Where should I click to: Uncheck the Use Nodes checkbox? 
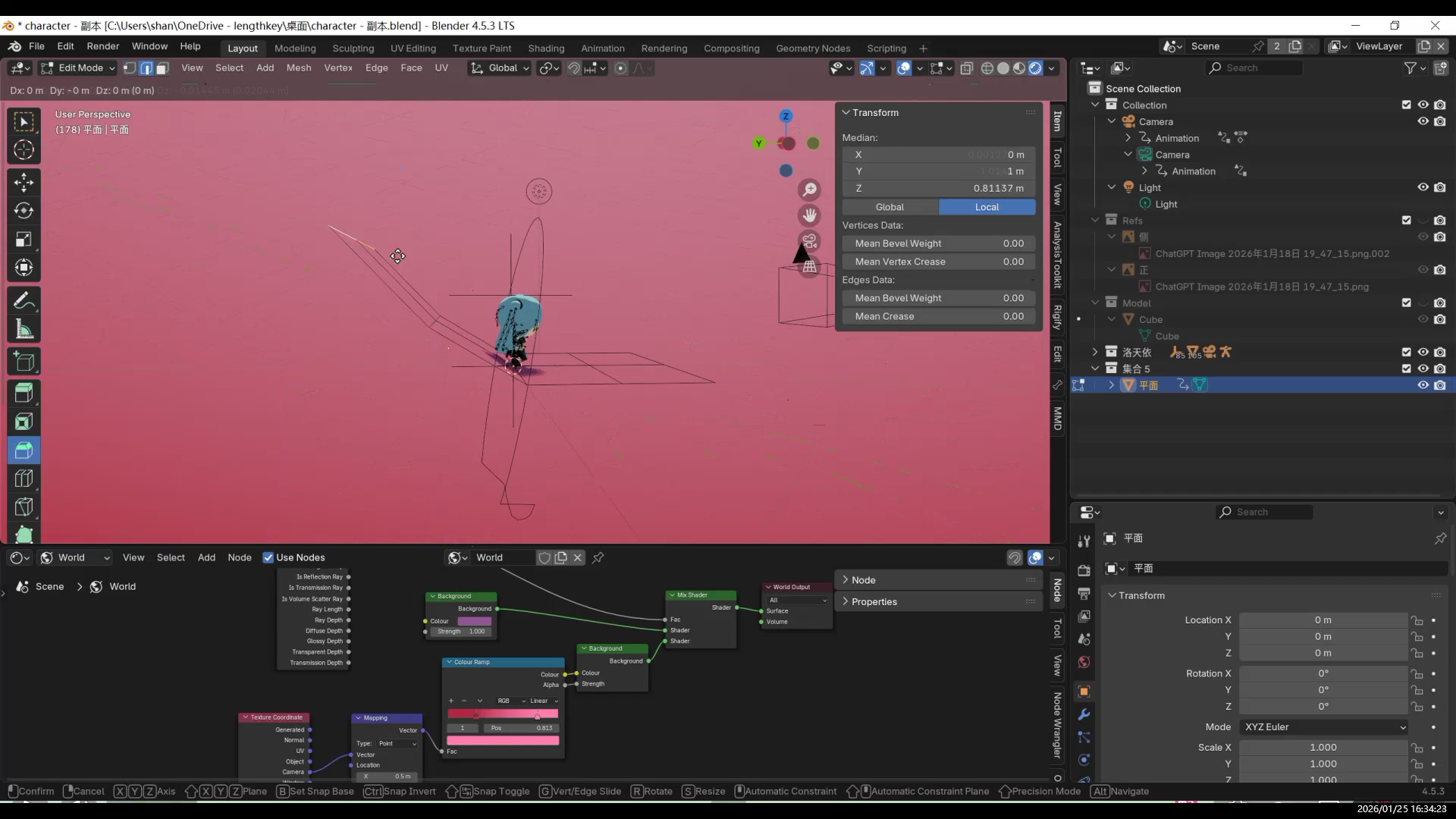(268, 557)
